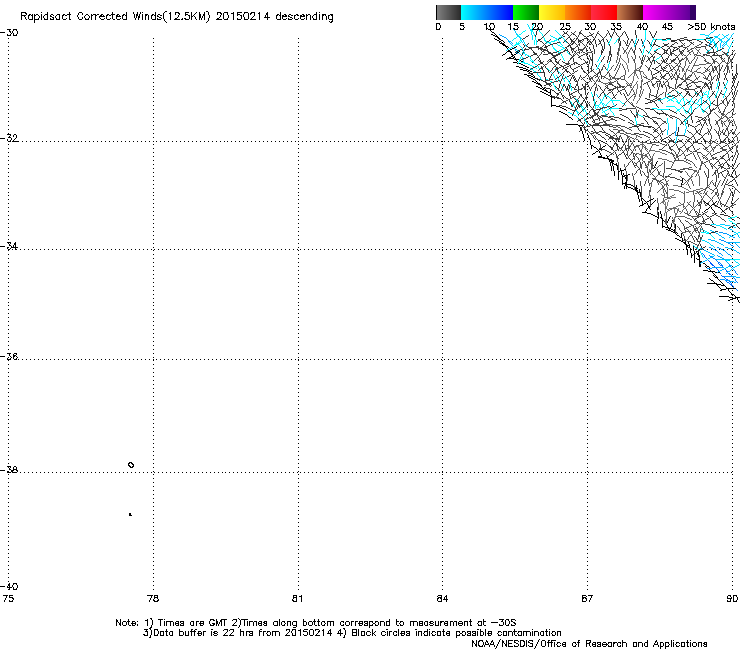
Task: Click the 'Data buffer is 22 hrs' note
Action: [x=204, y=633]
